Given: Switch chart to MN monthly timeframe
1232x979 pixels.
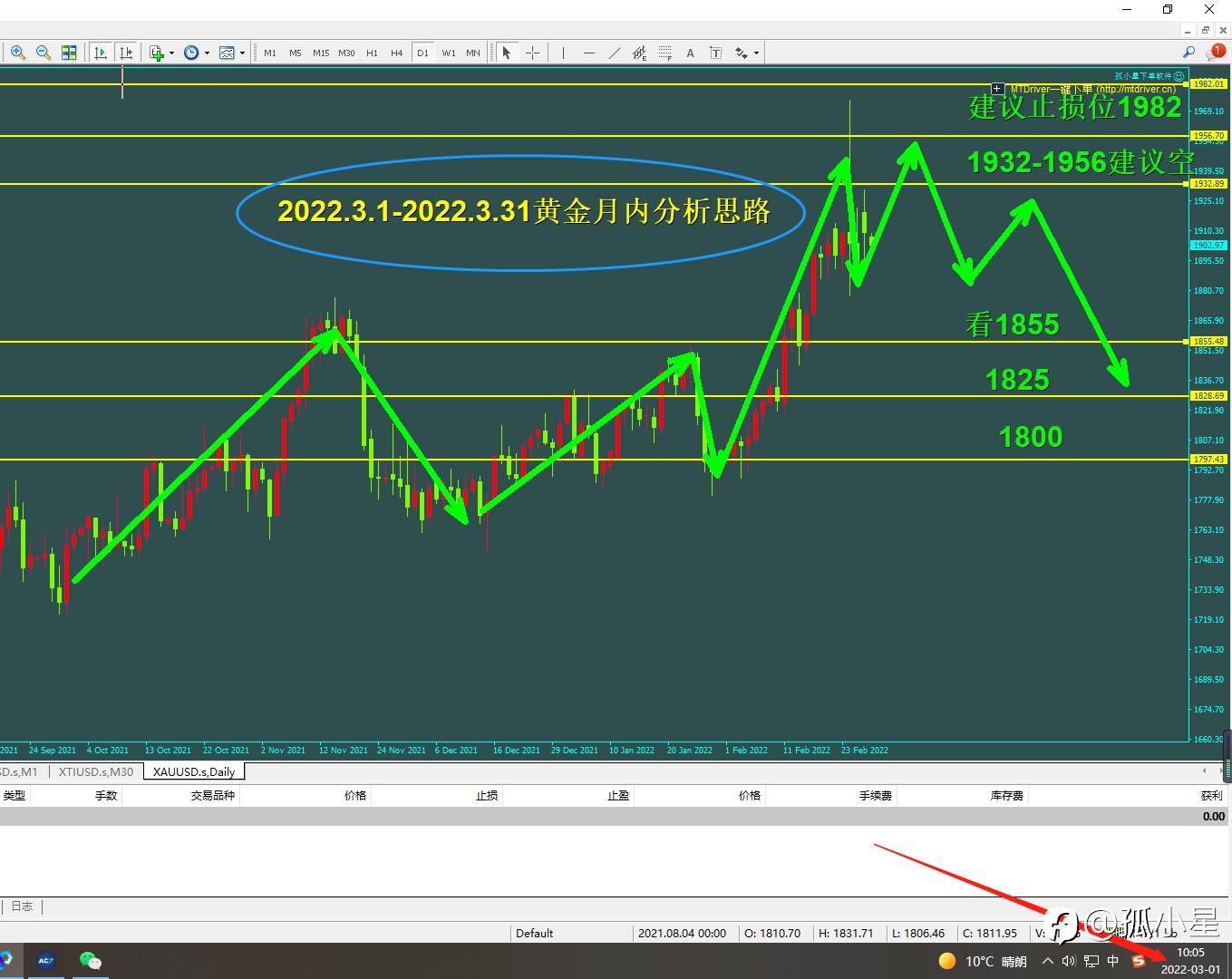Looking at the screenshot, I should (x=473, y=53).
